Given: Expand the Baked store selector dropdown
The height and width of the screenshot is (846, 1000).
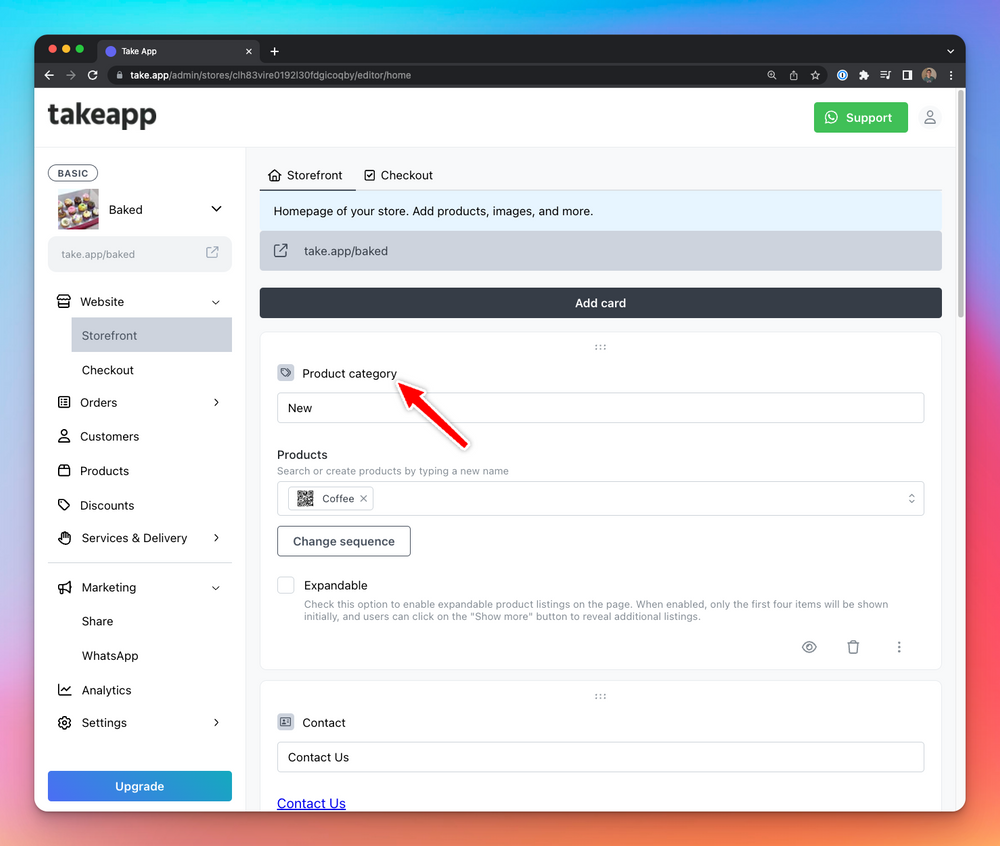Looking at the screenshot, I should point(216,209).
